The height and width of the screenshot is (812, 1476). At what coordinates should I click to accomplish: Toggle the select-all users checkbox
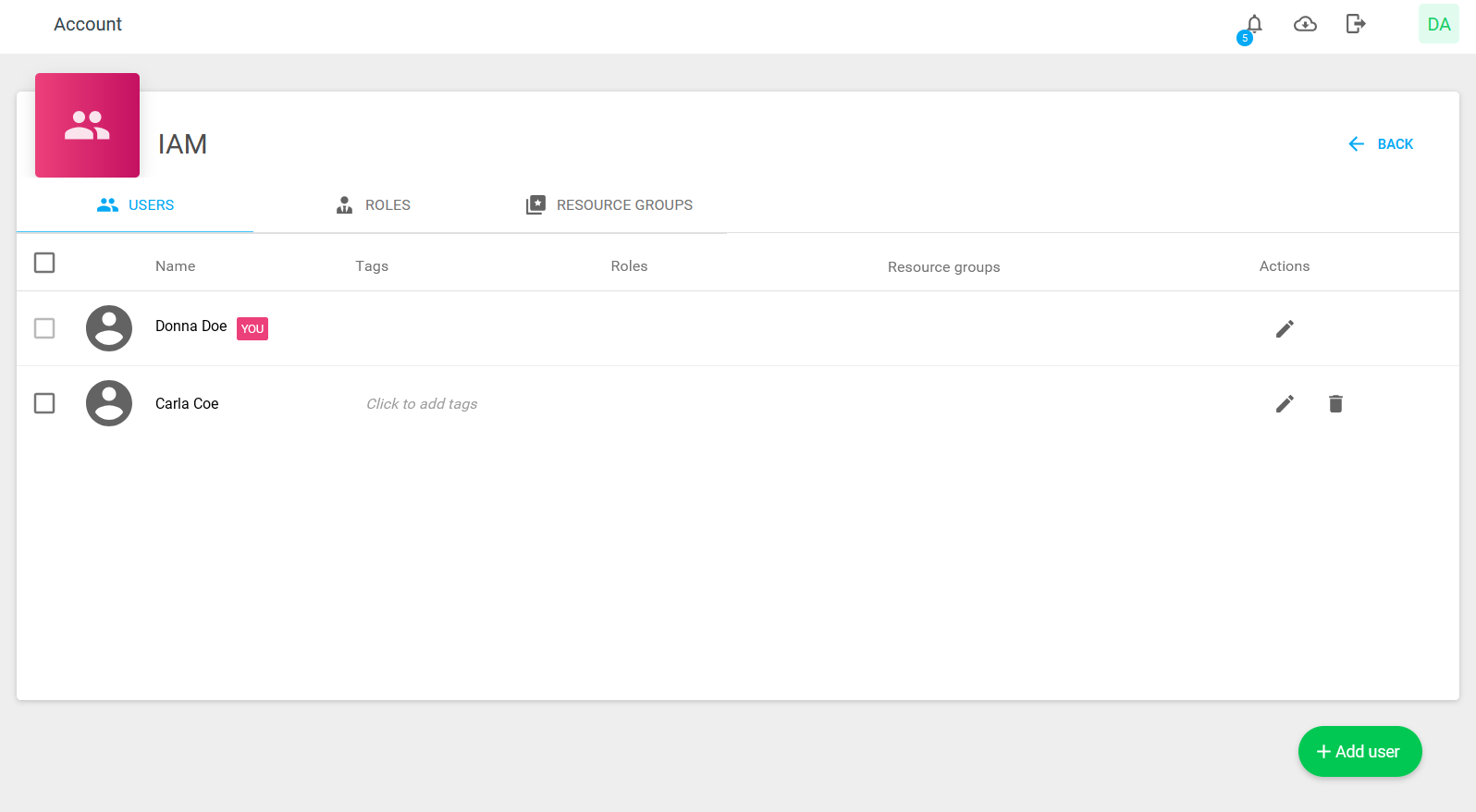click(x=44, y=264)
